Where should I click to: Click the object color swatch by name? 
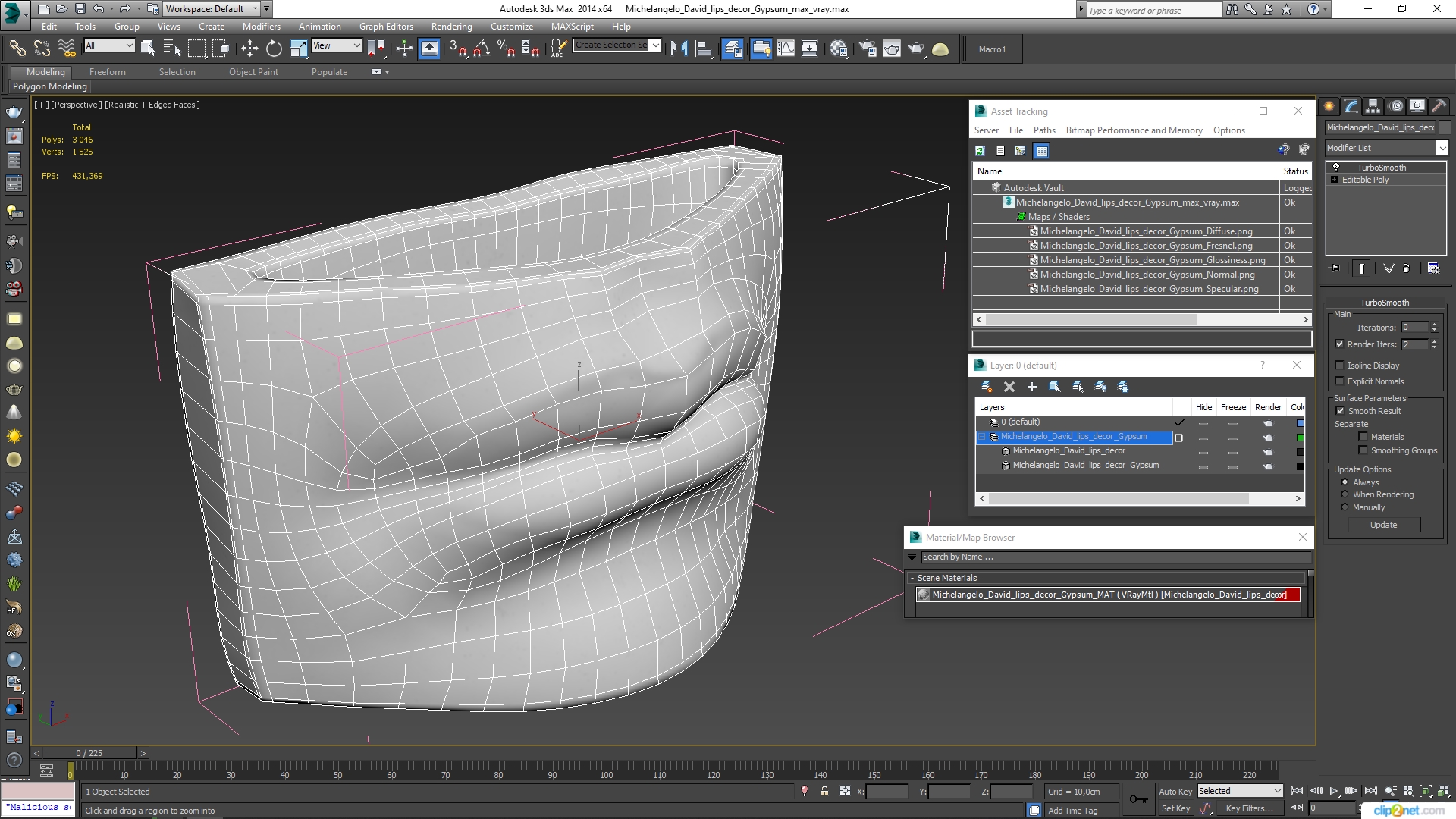1445,127
